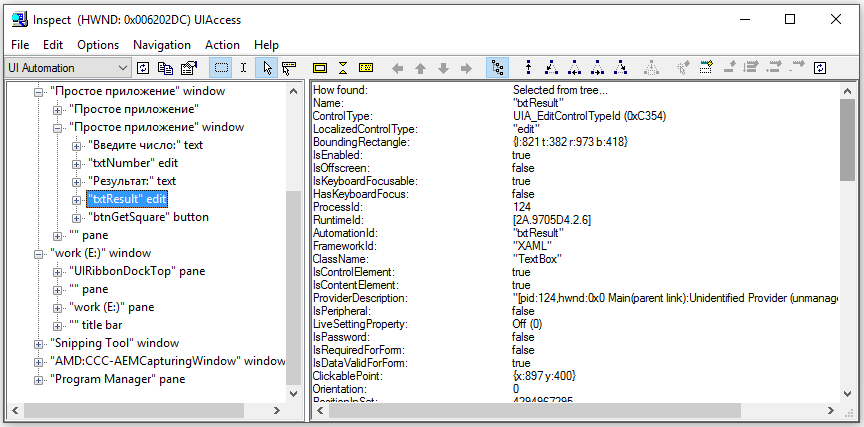Select the "UIRibbonDockTop" pane tree item
Image resolution: width=864 pixels, height=427 pixels.
point(137,271)
